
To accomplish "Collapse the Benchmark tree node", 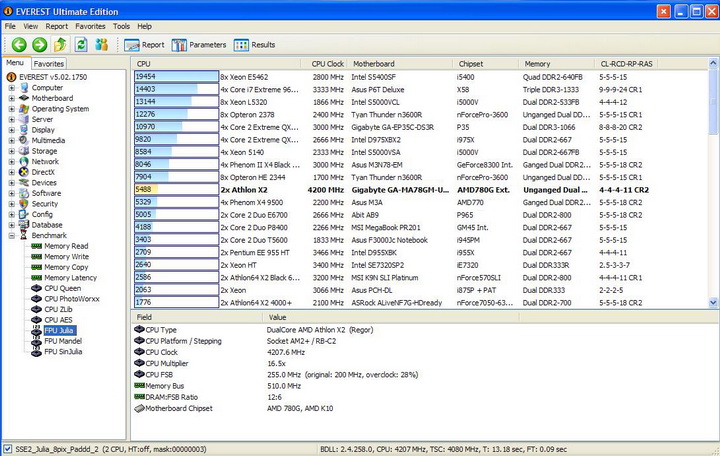I will (11, 236).
